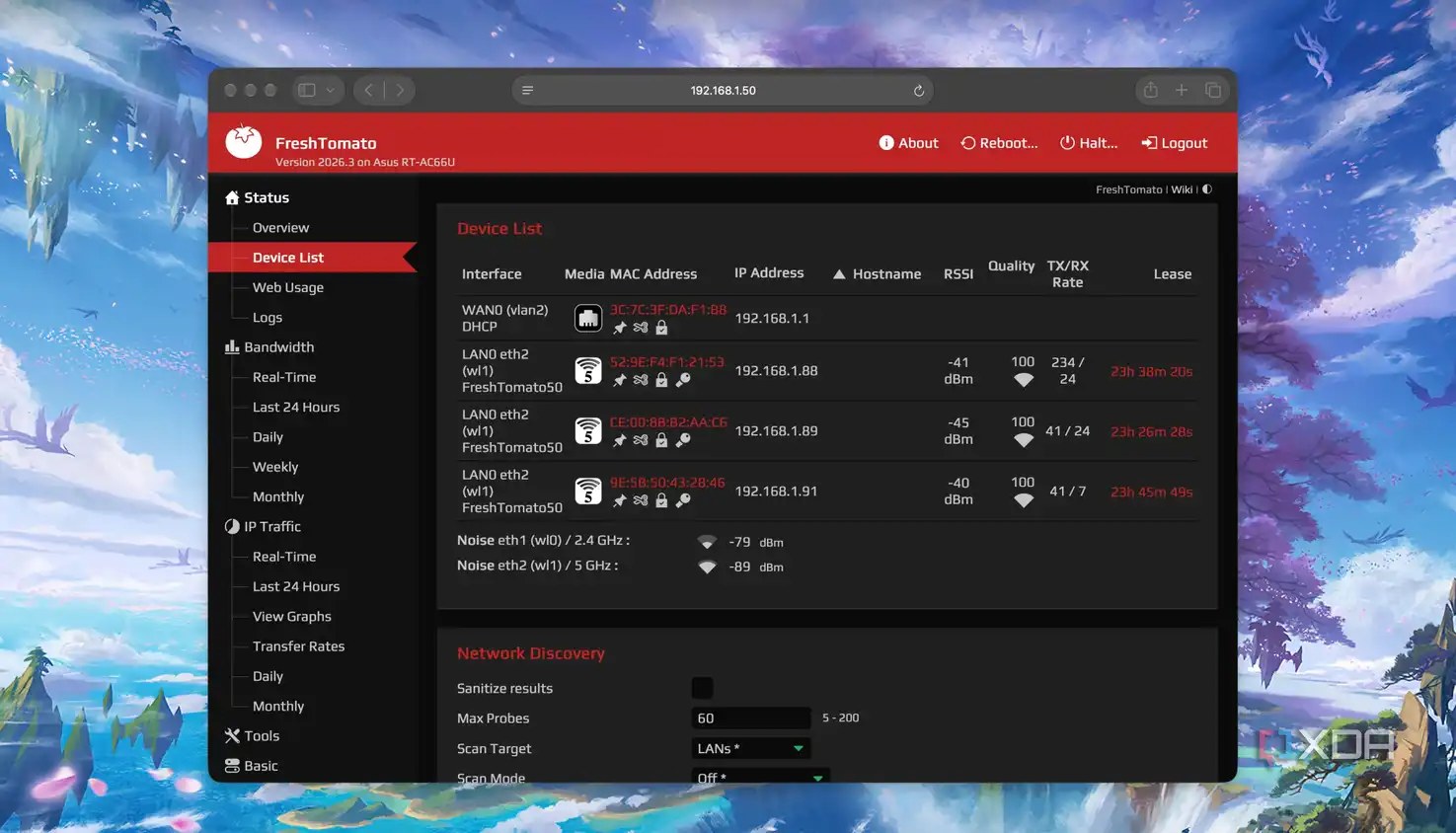Log out of the router
Viewport: 1456px width, 833px height.
(1175, 143)
